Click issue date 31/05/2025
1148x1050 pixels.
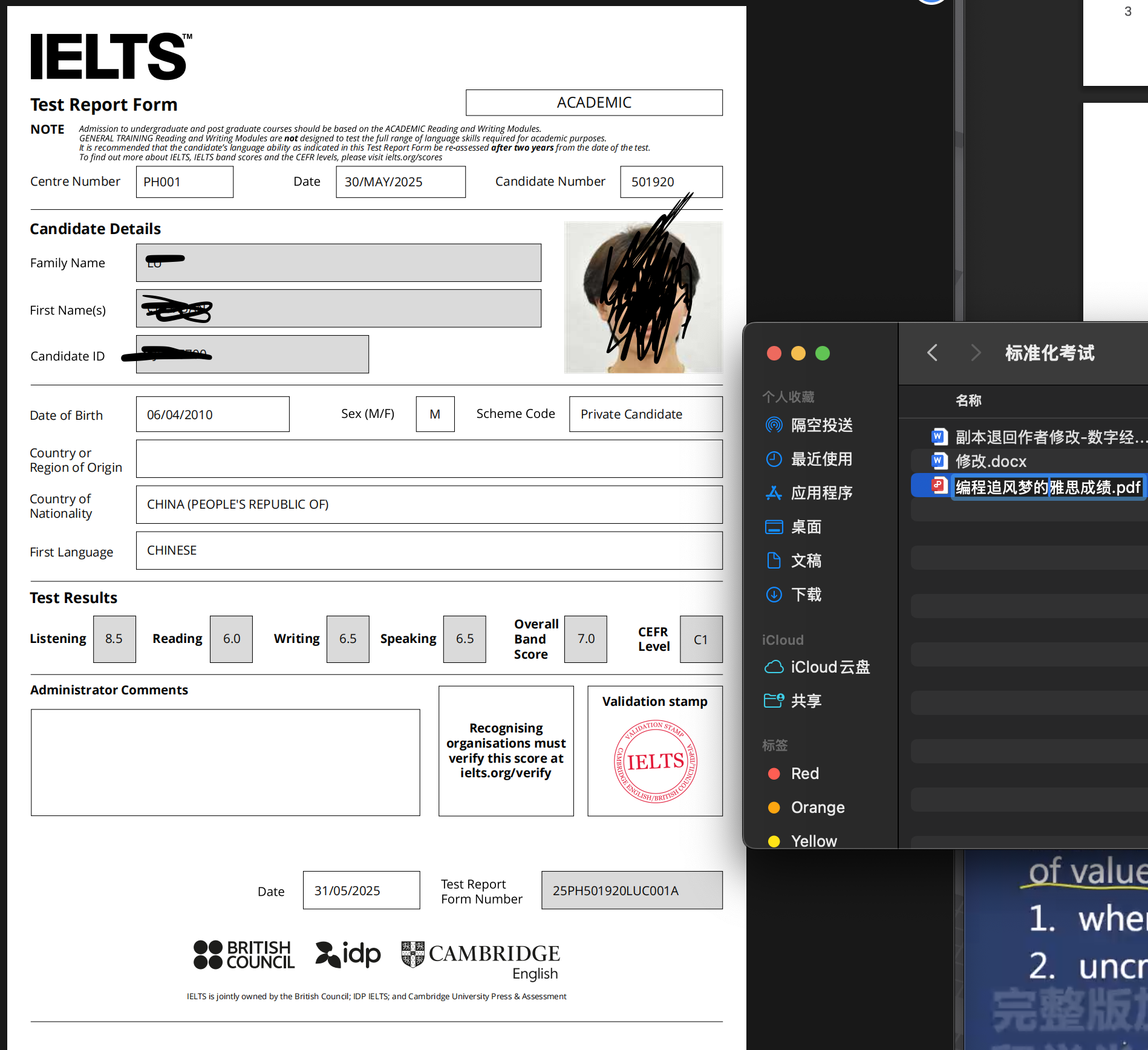point(361,890)
